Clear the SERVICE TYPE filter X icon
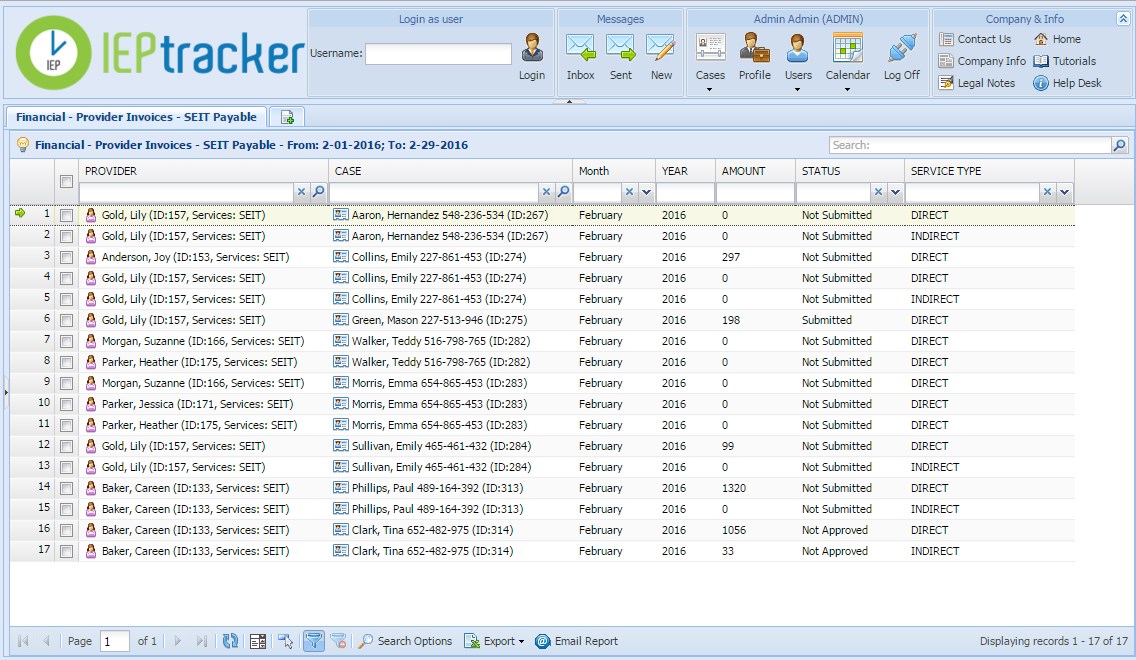 coord(1047,192)
